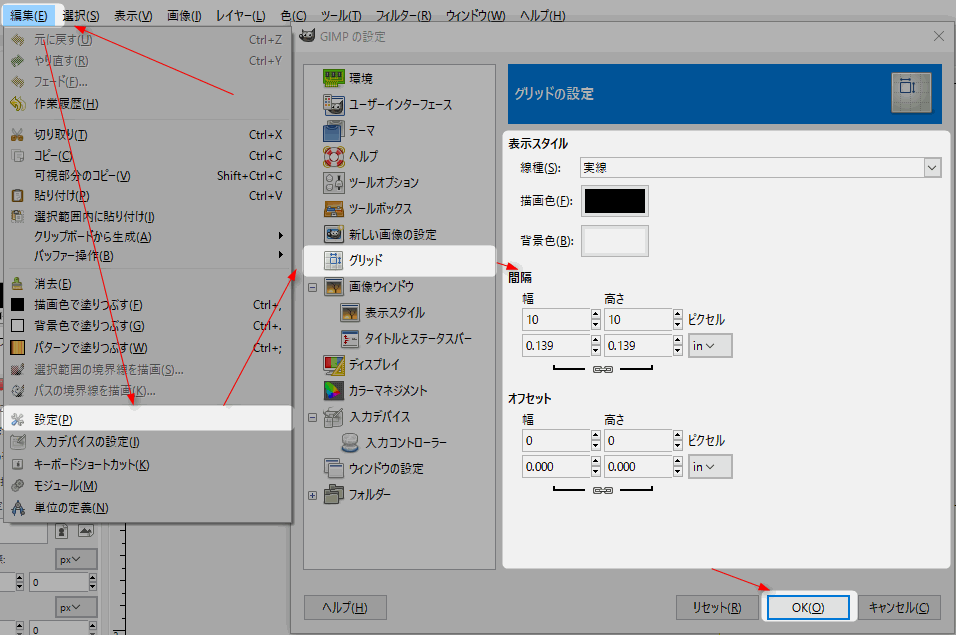Open the 線種 line style dropdown
This screenshot has width=956, height=635.
click(x=760, y=168)
